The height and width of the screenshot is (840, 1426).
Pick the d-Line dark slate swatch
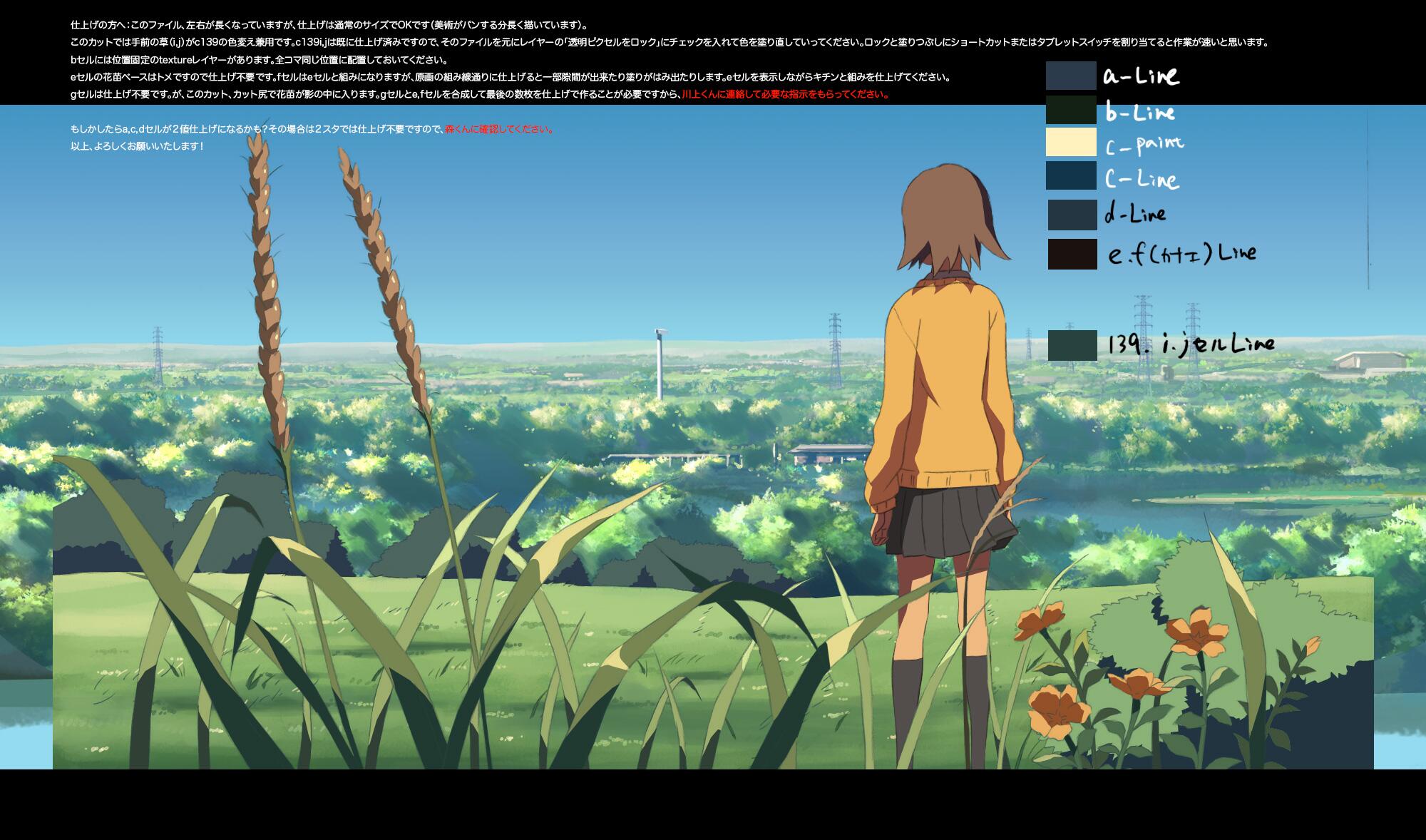[1072, 215]
